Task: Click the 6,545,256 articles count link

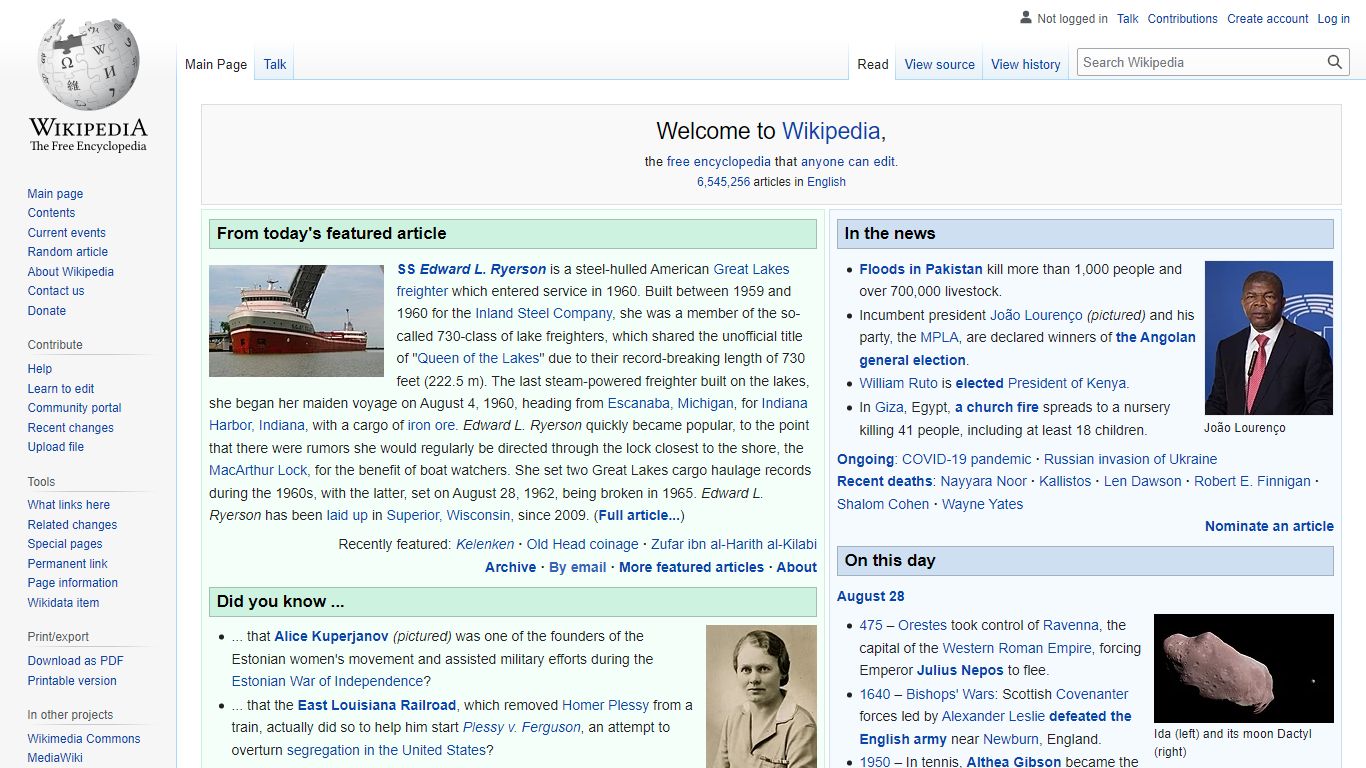Action: click(723, 182)
